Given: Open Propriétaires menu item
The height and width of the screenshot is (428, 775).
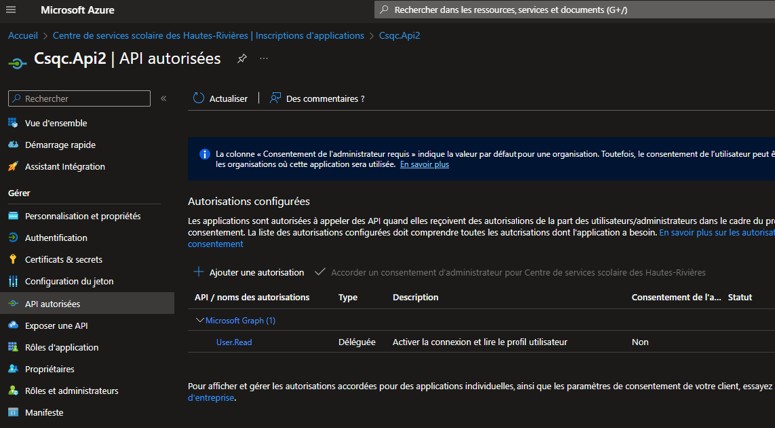Looking at the screenshot, I should (49, 369).
